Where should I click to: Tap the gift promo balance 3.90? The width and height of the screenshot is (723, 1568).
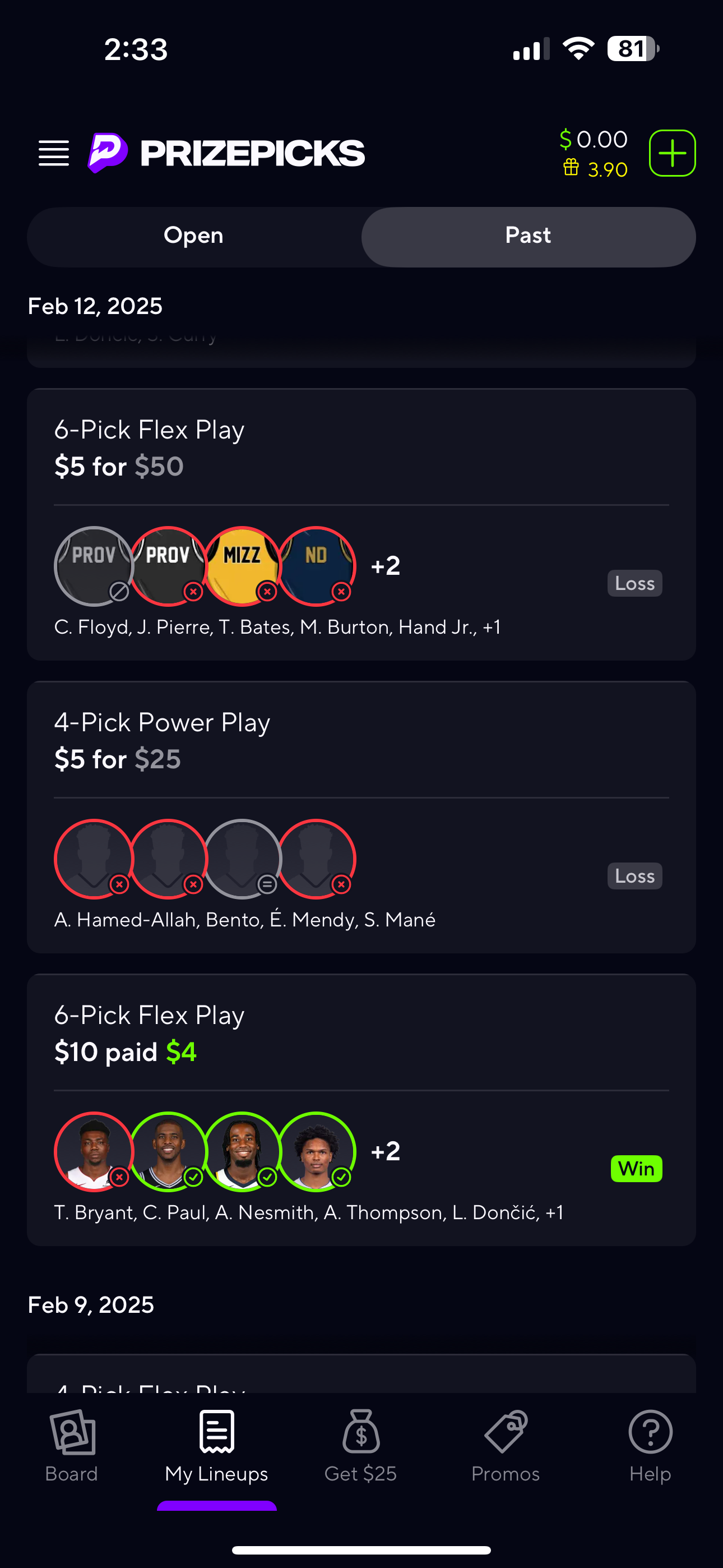click(596, 169)
